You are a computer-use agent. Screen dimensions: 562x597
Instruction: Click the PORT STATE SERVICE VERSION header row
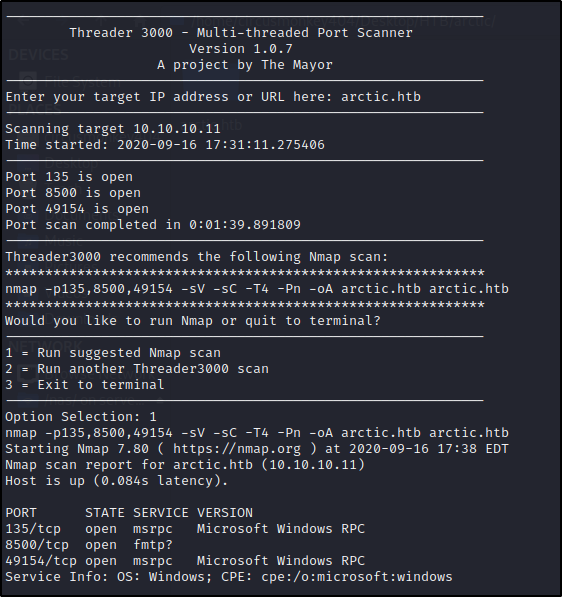click(129, 513)
